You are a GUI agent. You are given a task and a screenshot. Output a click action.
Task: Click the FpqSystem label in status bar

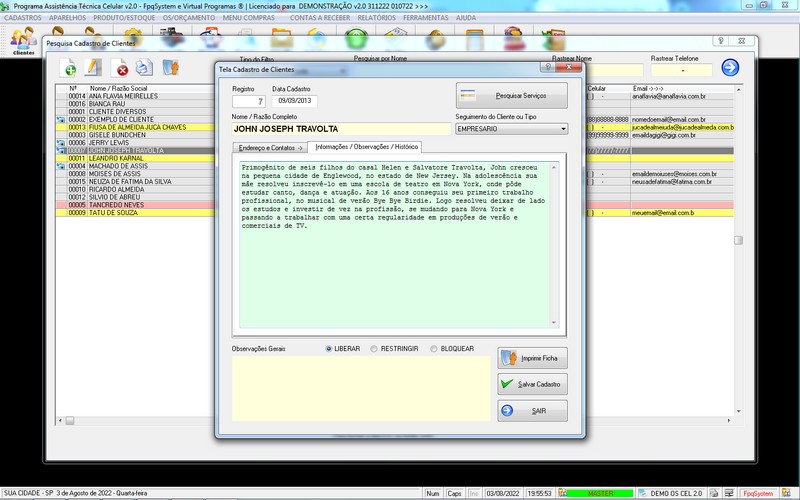758,493
